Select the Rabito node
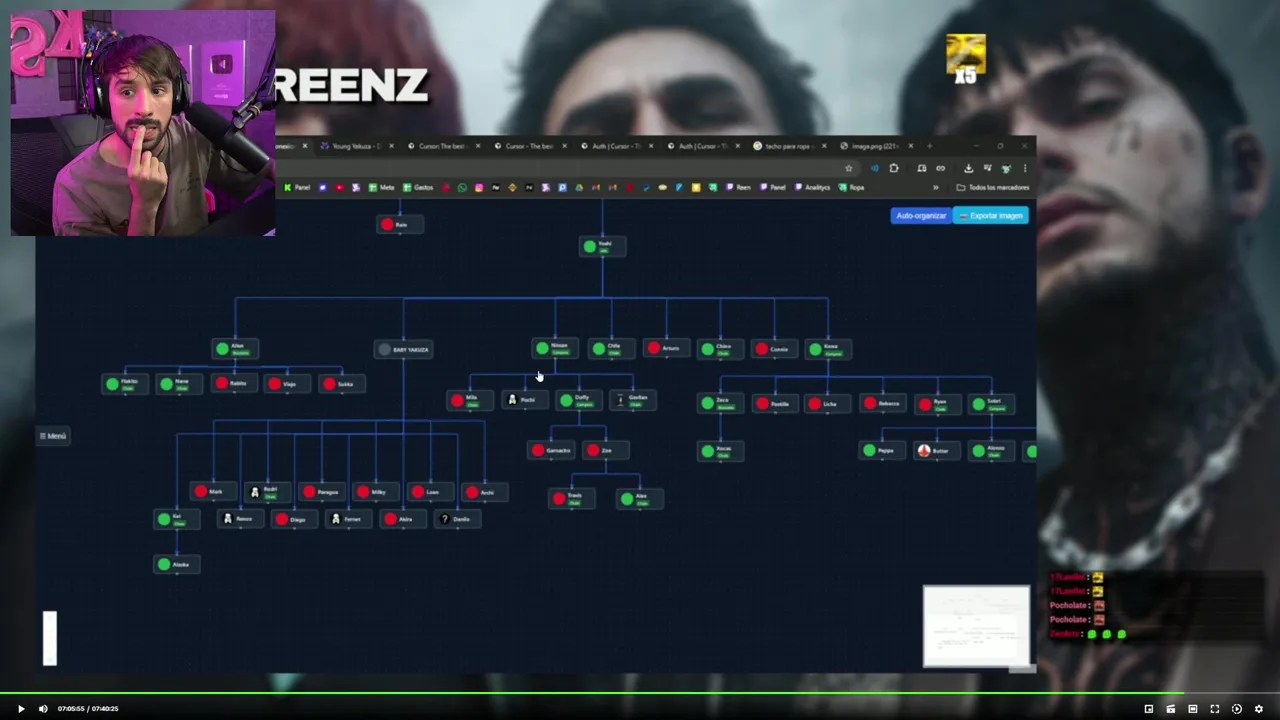1280x720 pixels. 234,383
